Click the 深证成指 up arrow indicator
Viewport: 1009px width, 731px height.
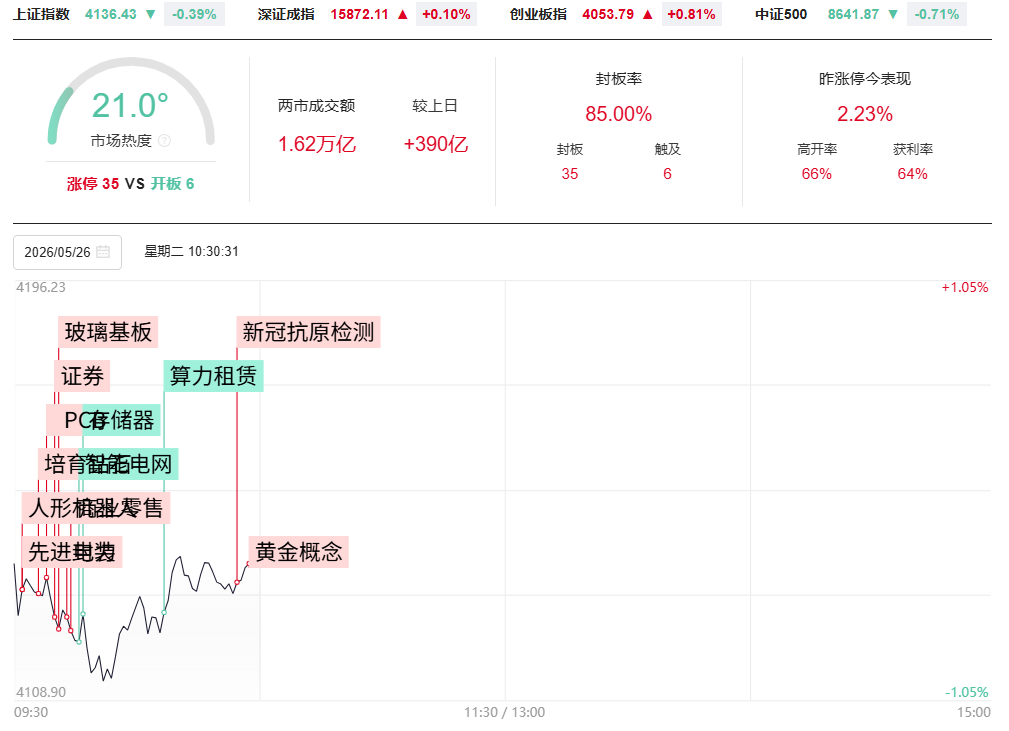pos(403,14)
